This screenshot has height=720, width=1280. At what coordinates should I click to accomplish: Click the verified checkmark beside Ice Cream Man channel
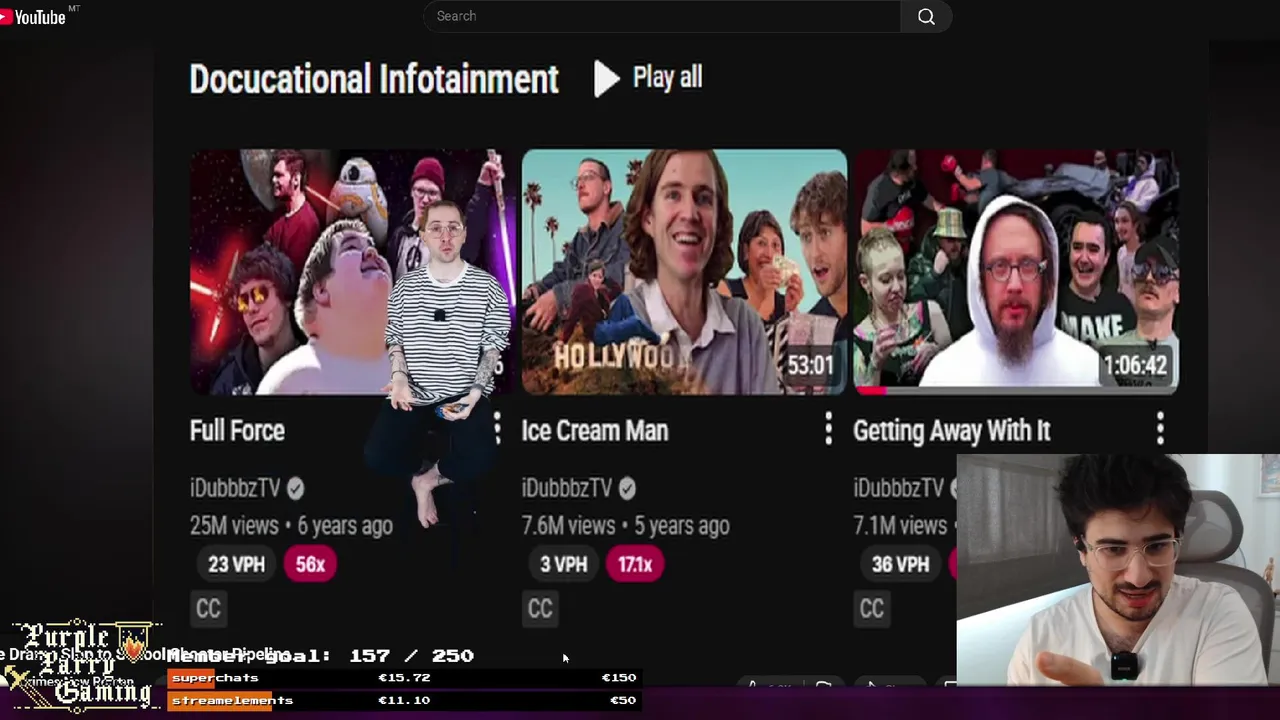click(x=627, y=488)
